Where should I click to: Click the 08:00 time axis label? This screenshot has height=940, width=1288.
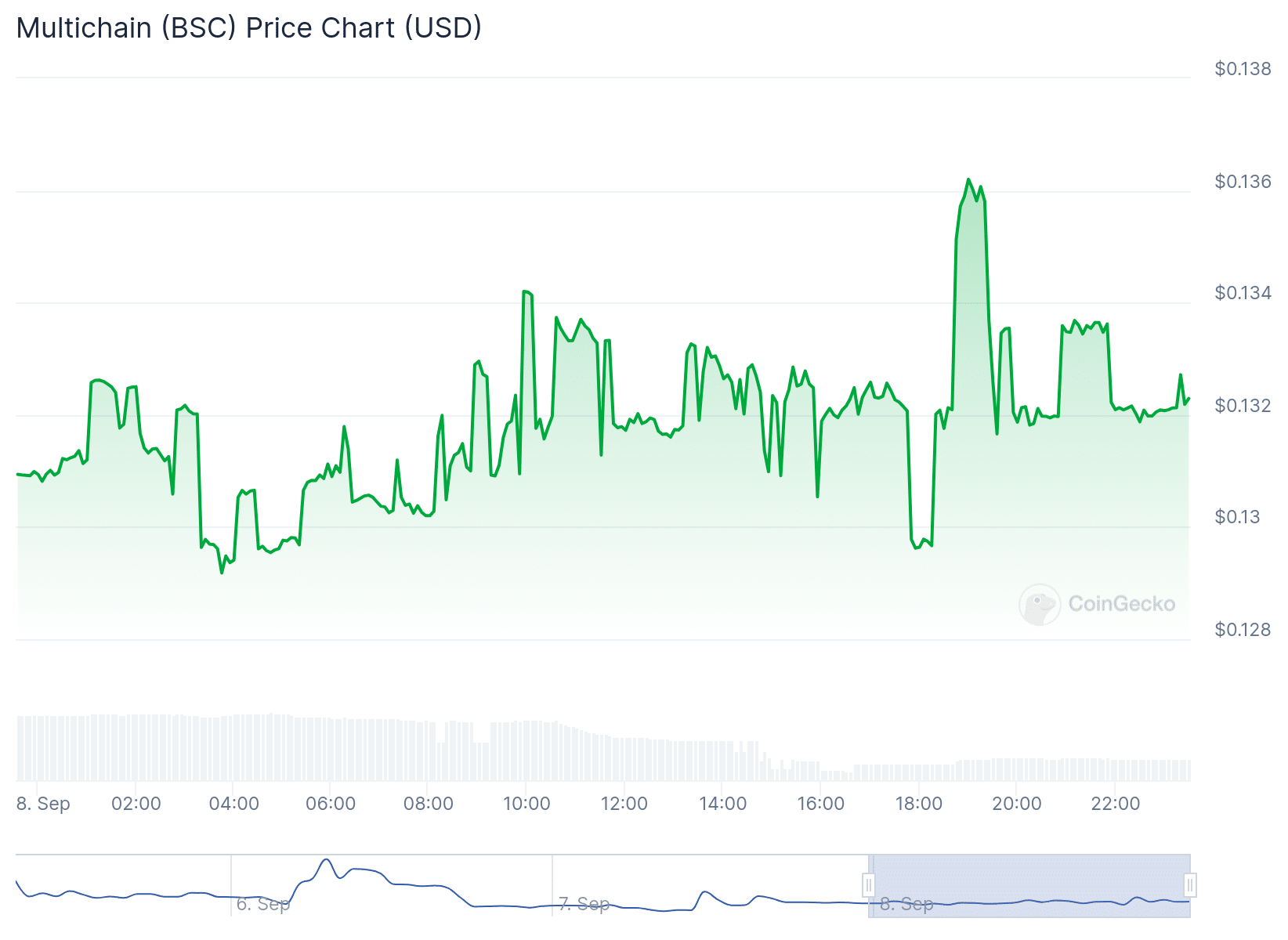[x=429, y=804]
